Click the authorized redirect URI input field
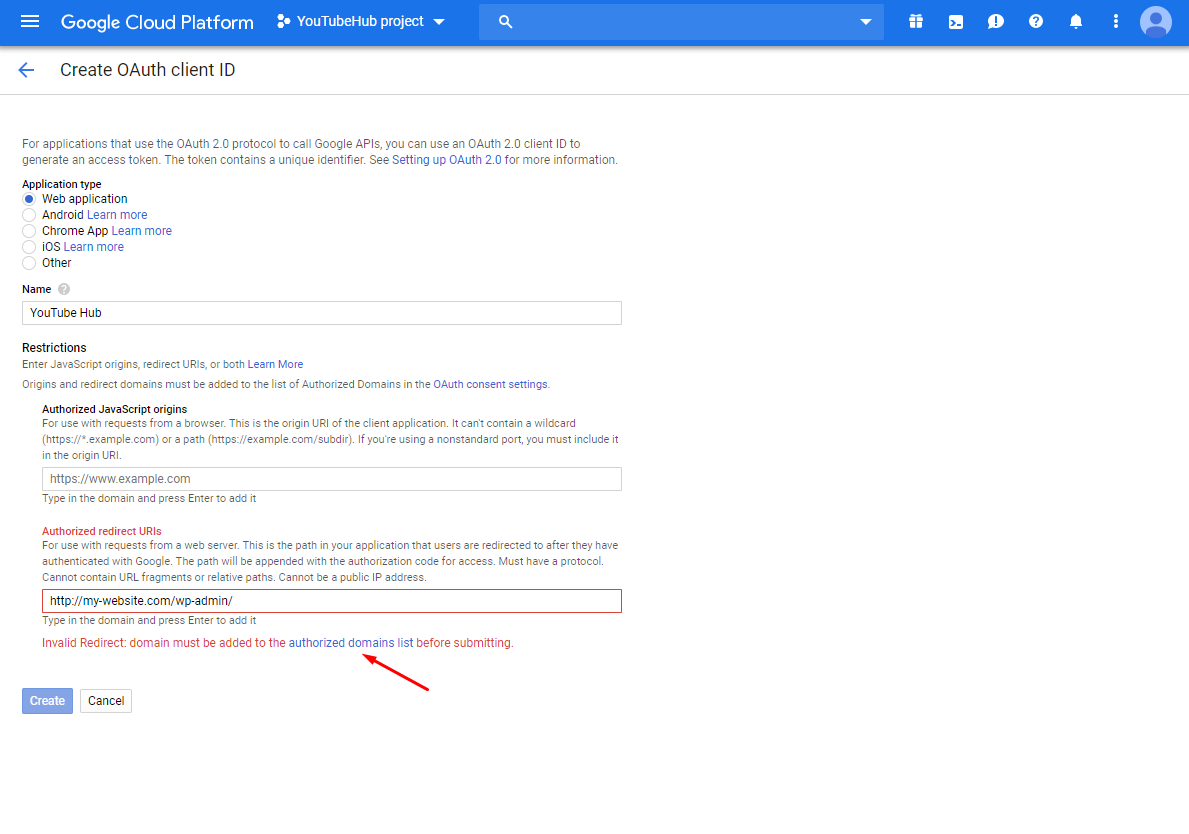The image size is (1189, 834). (x=331, y=600)
